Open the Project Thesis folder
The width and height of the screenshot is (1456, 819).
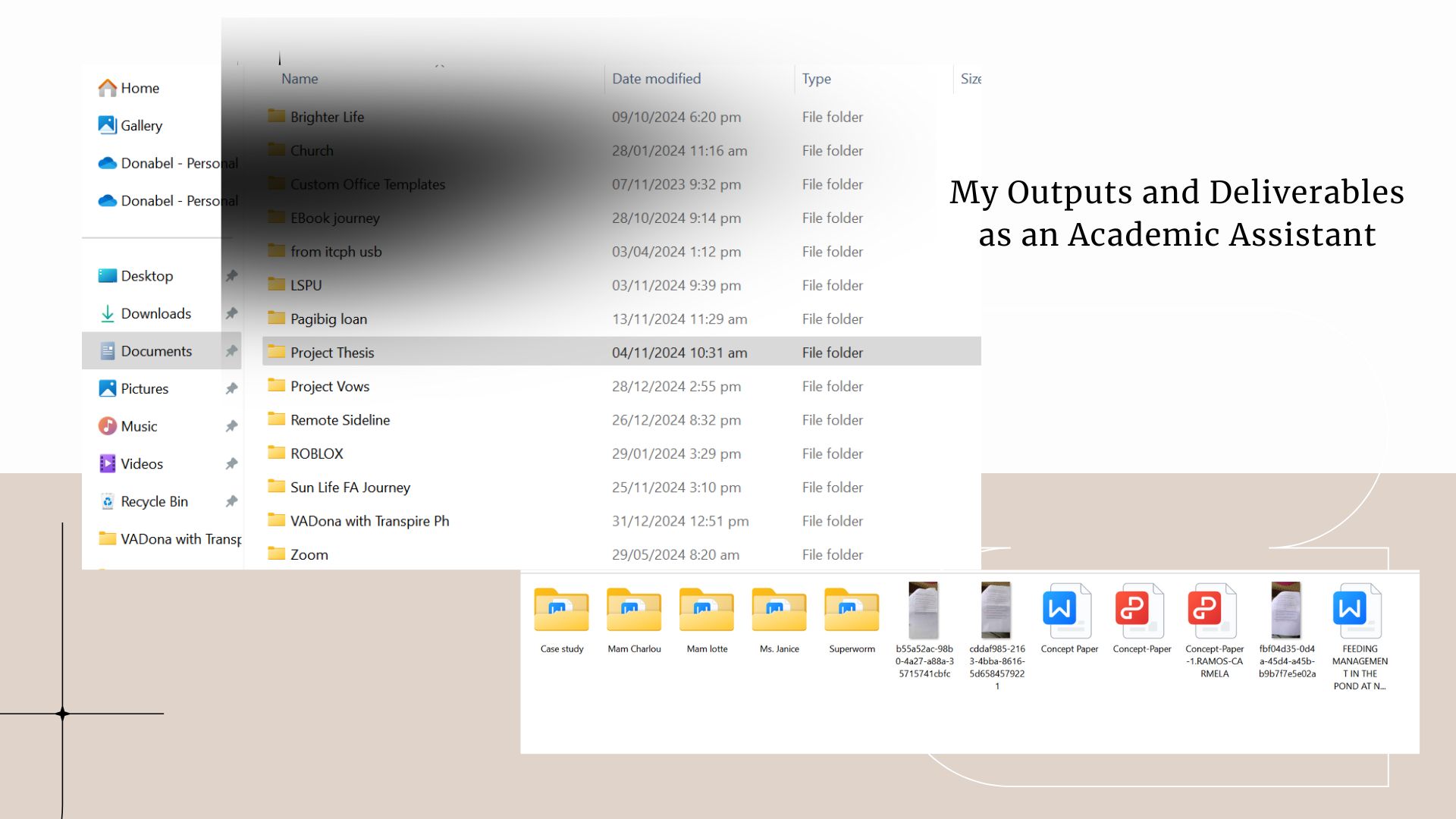[332, 353]
